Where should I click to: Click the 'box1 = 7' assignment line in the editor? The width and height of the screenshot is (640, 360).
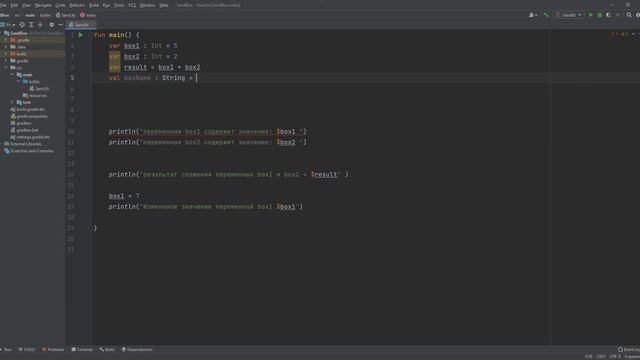point(124,196)
